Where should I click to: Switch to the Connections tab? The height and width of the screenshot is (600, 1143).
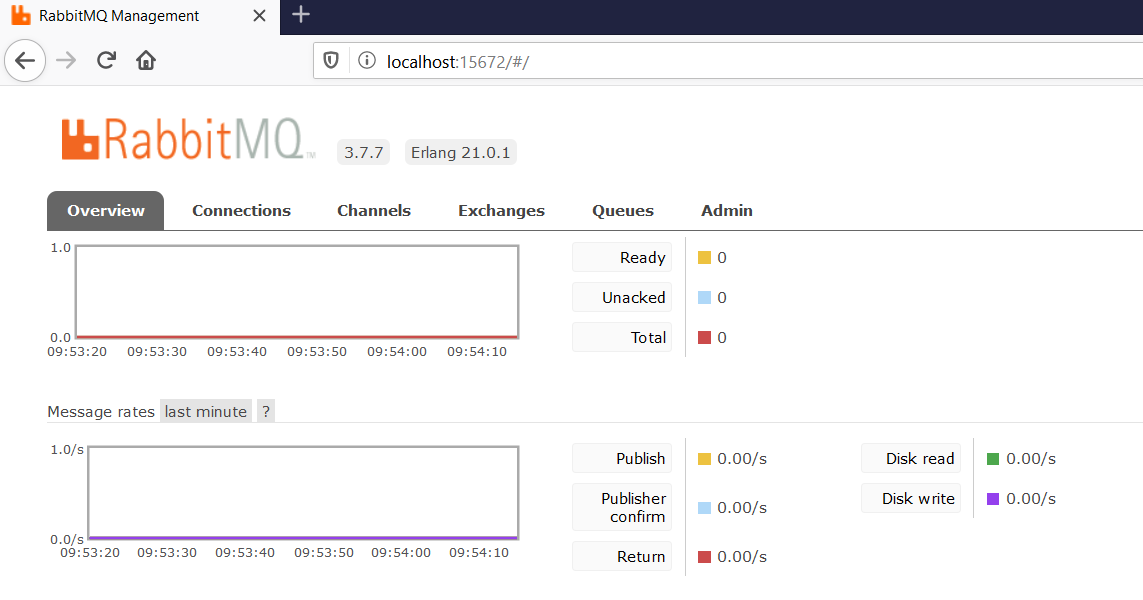tap(241, 211)
